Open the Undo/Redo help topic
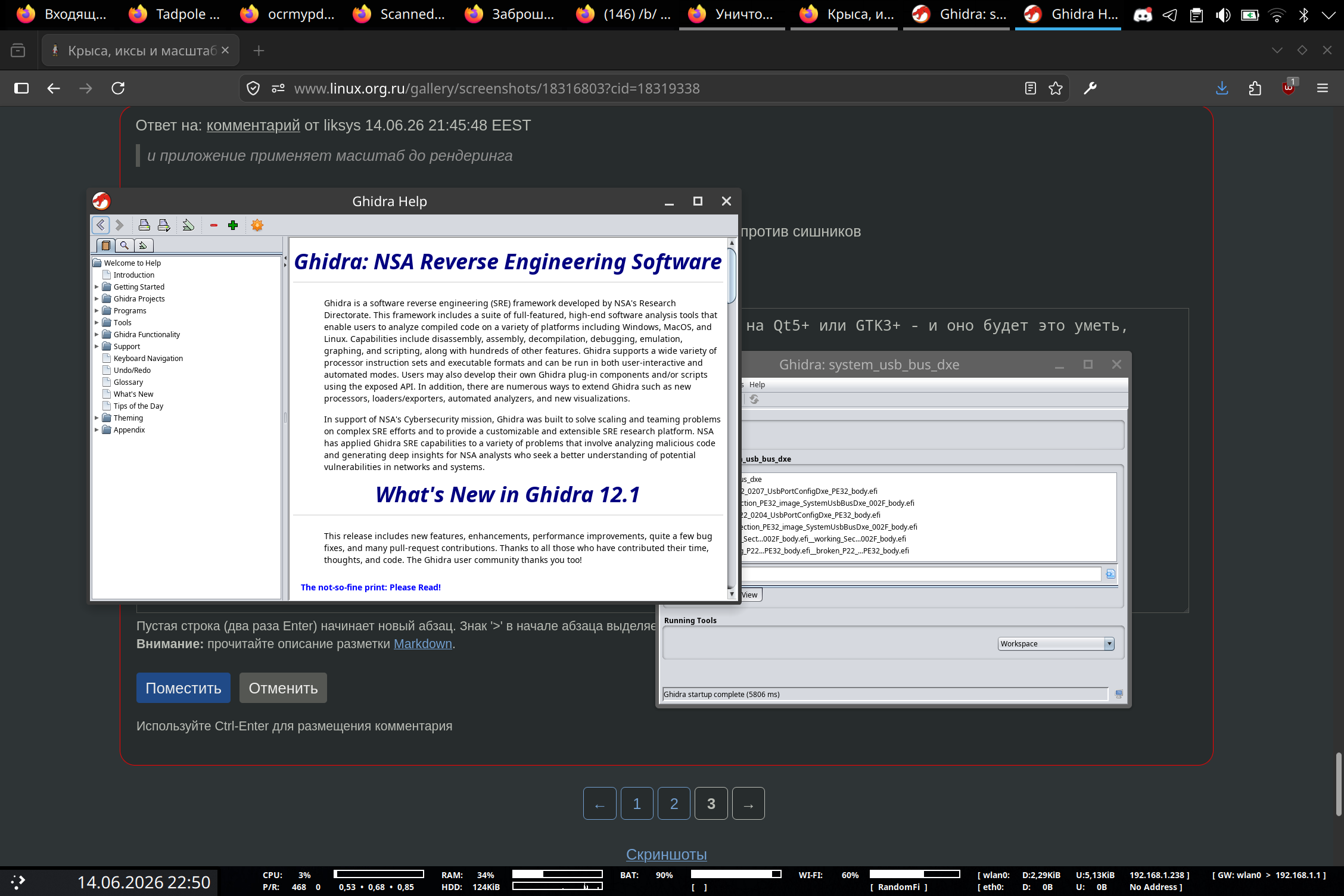Image resolution: width=1344 pixels, height=896 pixels. [x=132, y=371]
